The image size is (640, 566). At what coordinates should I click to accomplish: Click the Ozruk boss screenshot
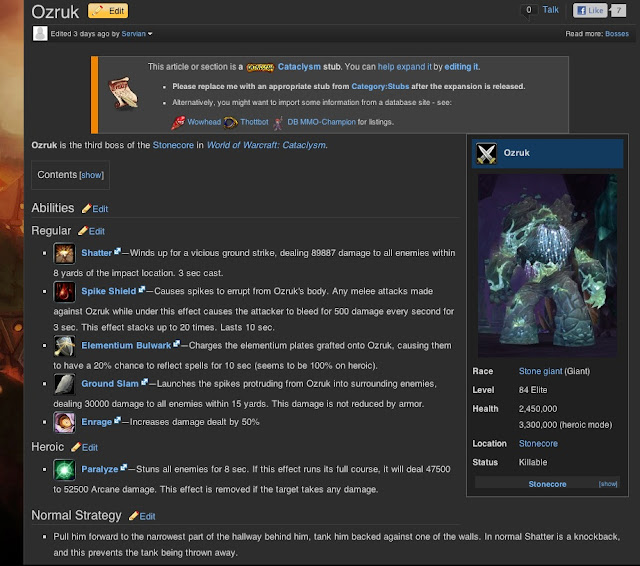click(547, 266)
